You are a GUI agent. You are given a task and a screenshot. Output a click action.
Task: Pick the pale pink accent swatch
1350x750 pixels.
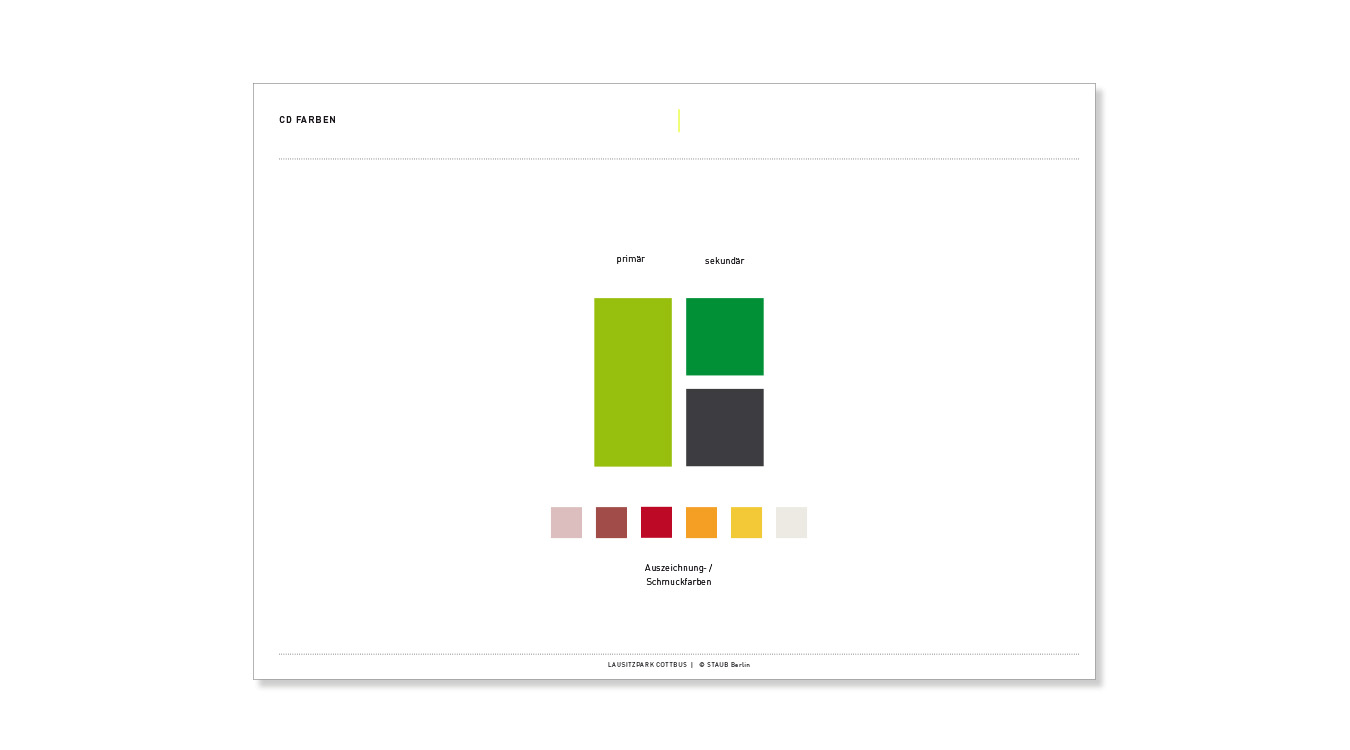pos(566,522)
